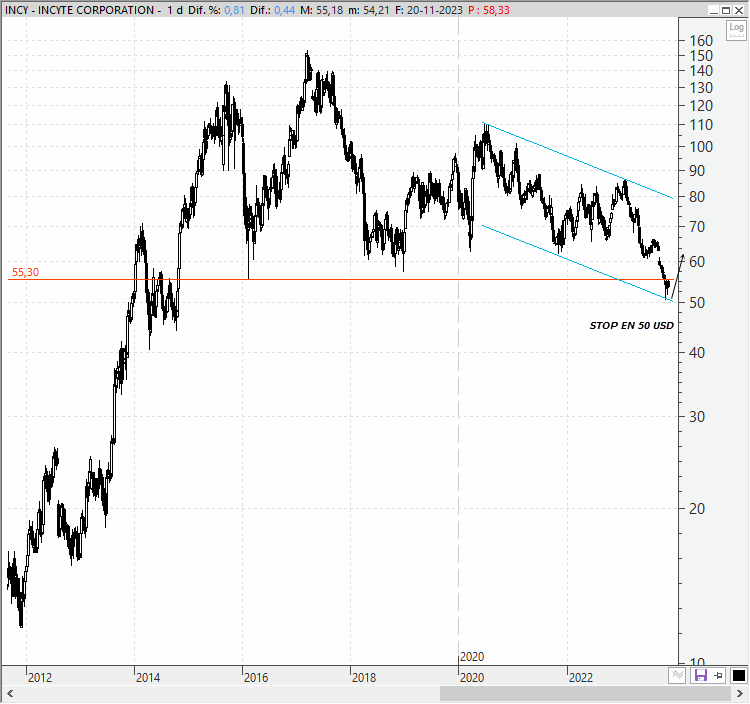The height and width of the screenshot is (704, 750).
Task: Close the INCY chart window
Action: point(739,10)
